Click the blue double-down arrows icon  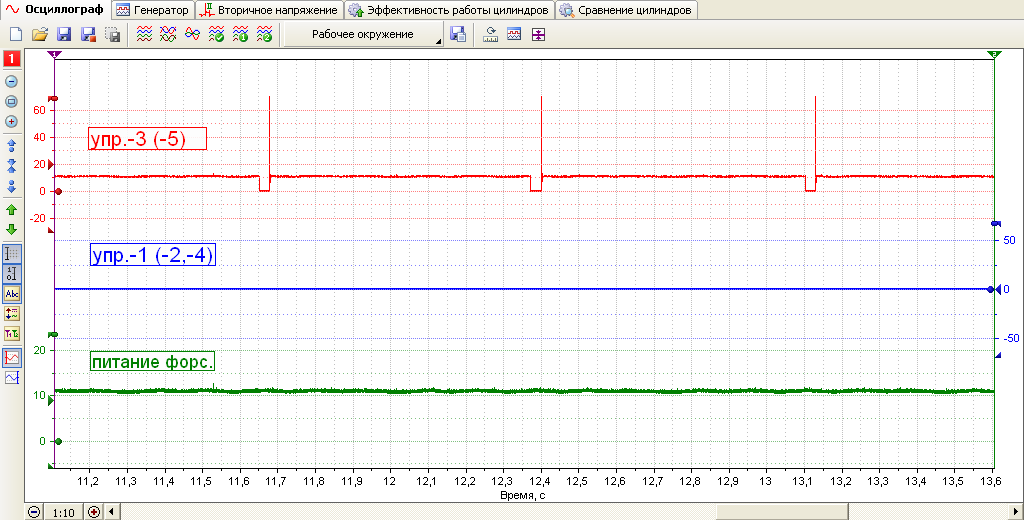[11, 187]
